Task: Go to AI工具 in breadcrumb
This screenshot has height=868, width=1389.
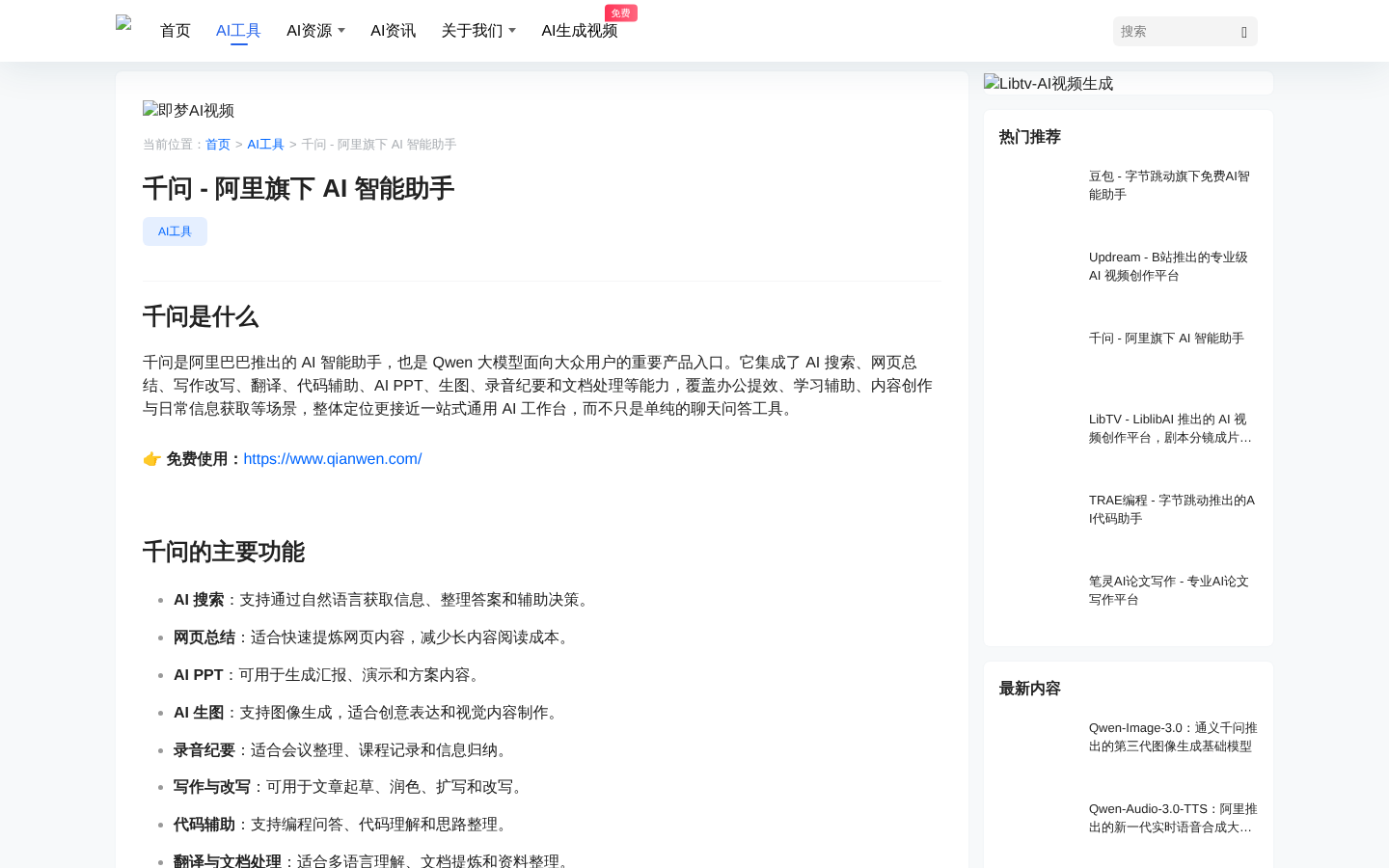Action: [x=265, y=145]
